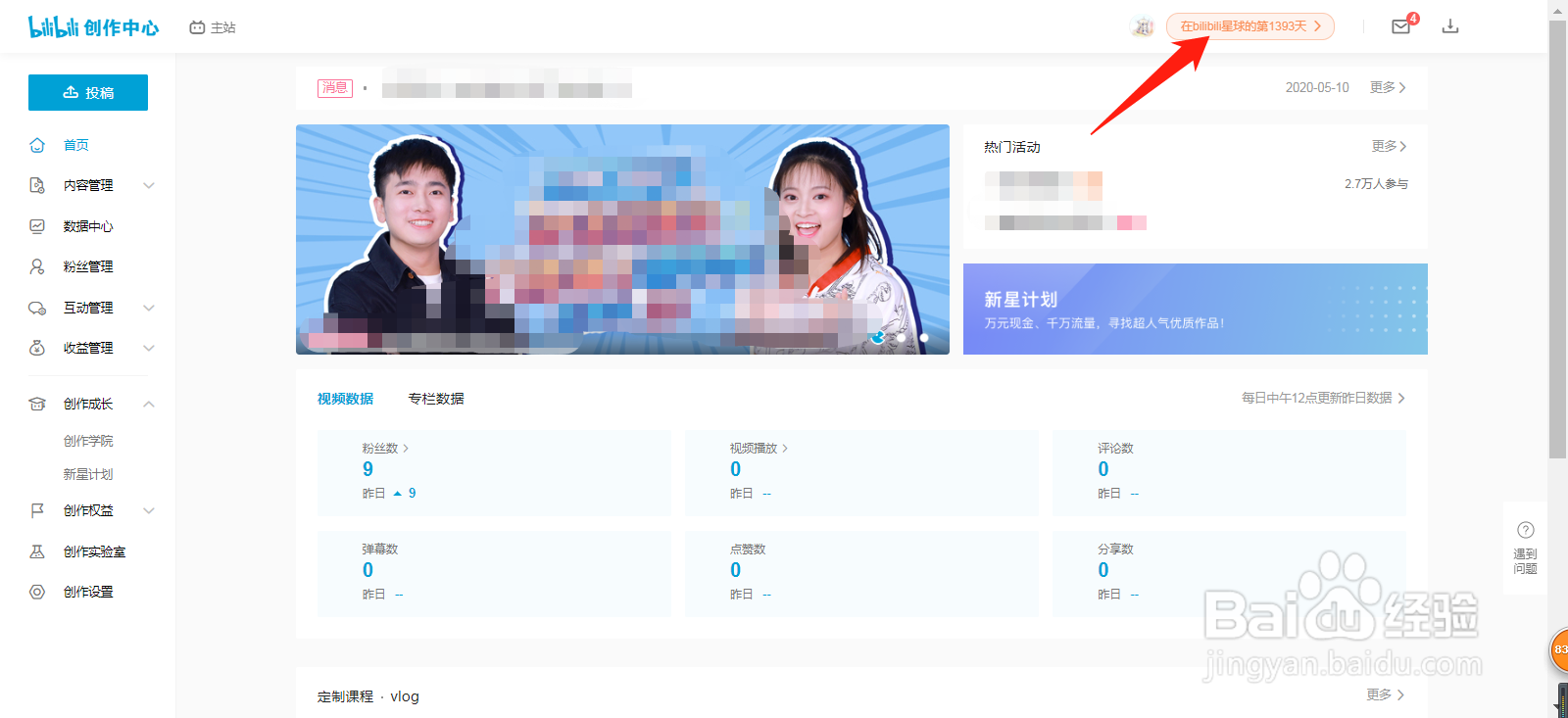Open 数据中心 menu item
This screenshot has width=1568, height=718.
[88, 226]
